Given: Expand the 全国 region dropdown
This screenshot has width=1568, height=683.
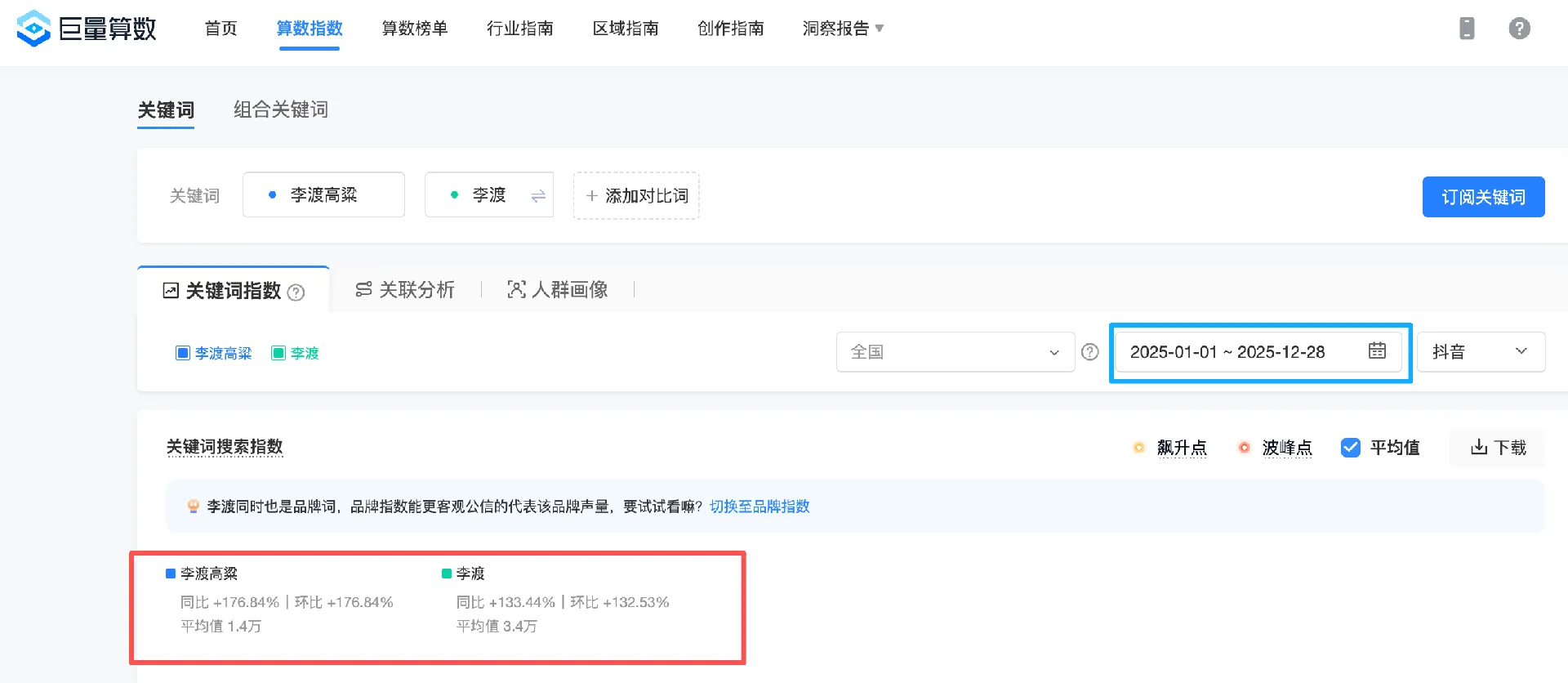Looking at the screenshot, I should (955, 352).
